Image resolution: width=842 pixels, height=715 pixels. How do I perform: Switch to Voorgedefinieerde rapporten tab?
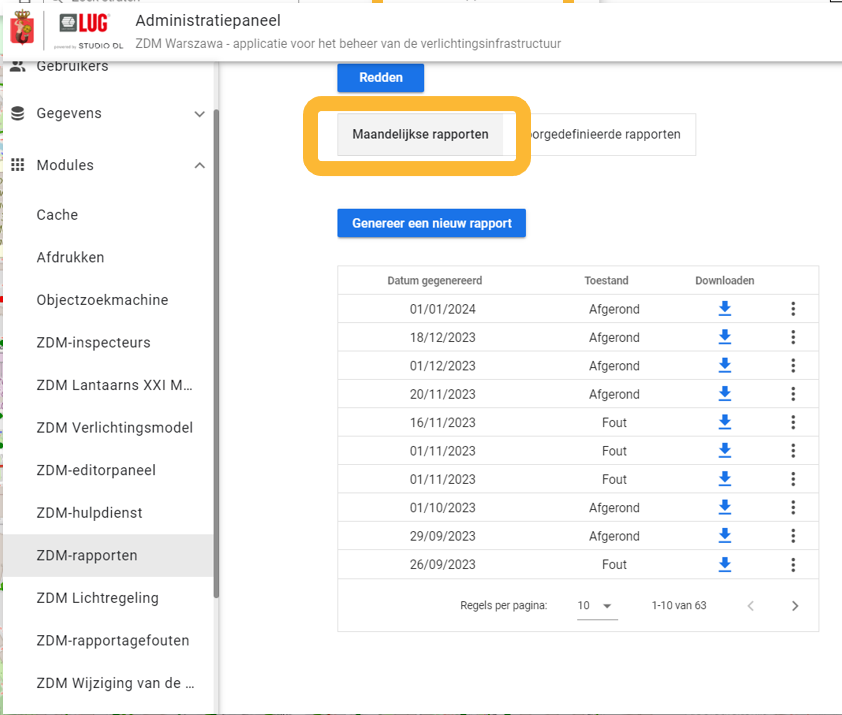(x=606, y=134)
